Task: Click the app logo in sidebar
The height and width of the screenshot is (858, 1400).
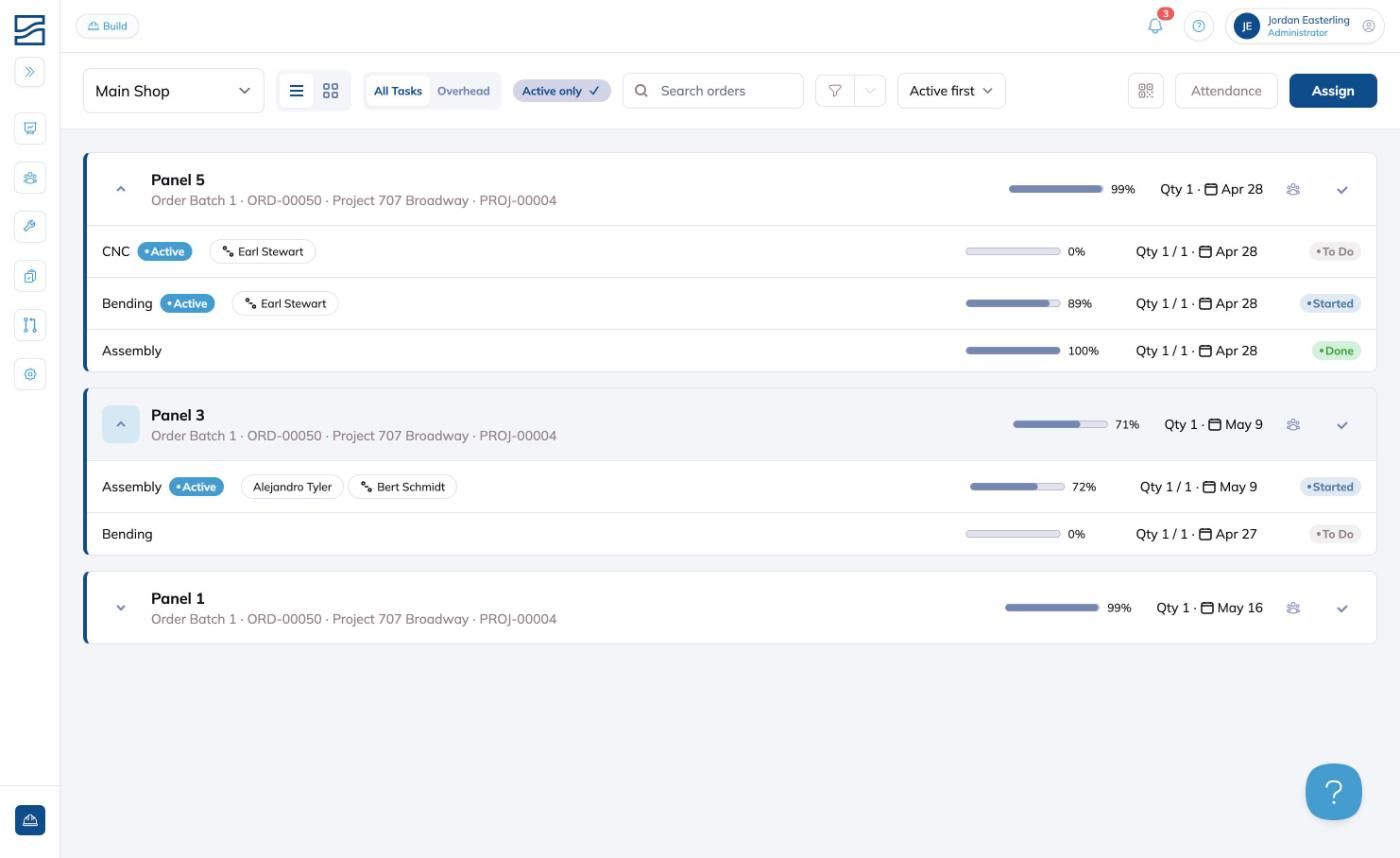Action: pyautogui.click(x=30, y=30)
